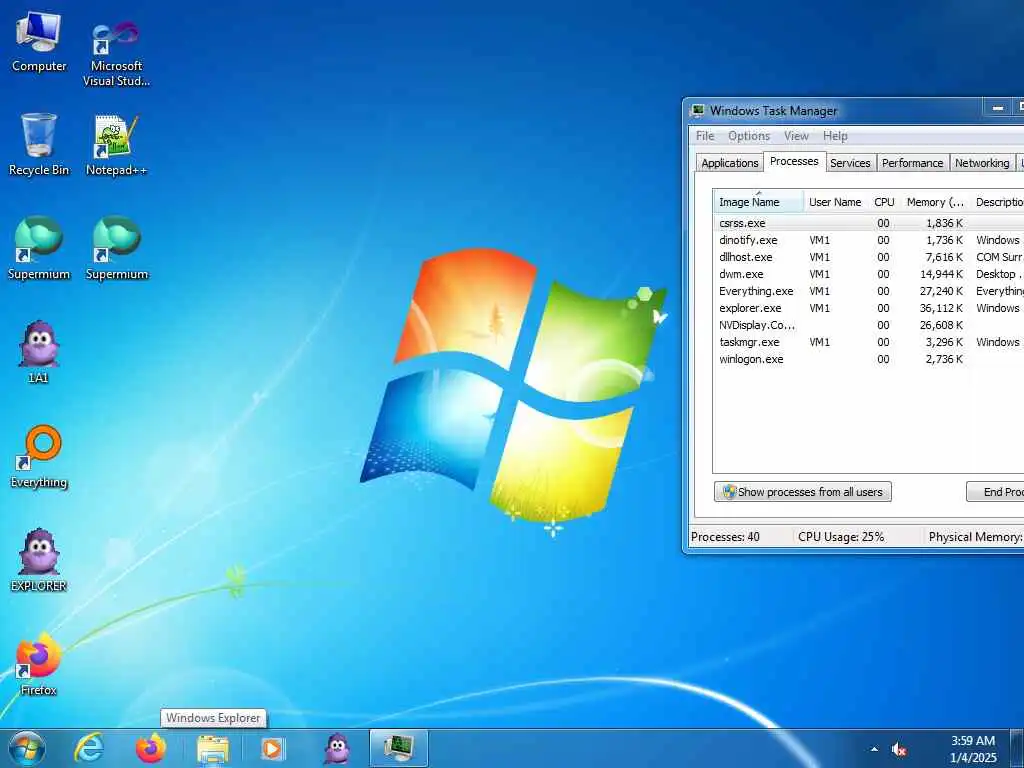Open Windows Explorer folder icon in taskbar

[x=213, y=749]
